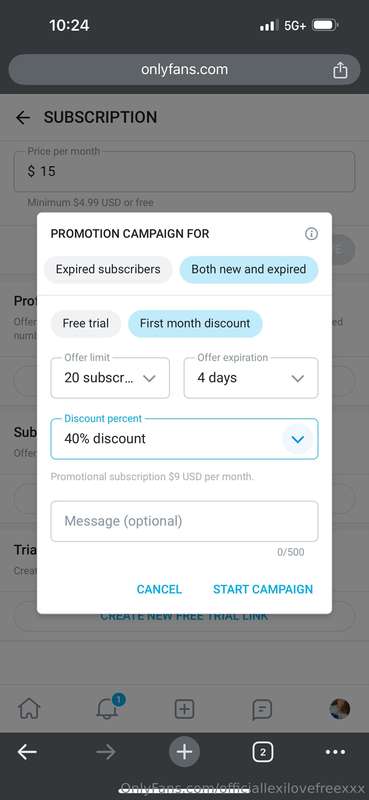Image resolution: width=369 pixels, height=800 pixels.
Task: Tap the new post plus icon
Action: click(x=184, y=709)
